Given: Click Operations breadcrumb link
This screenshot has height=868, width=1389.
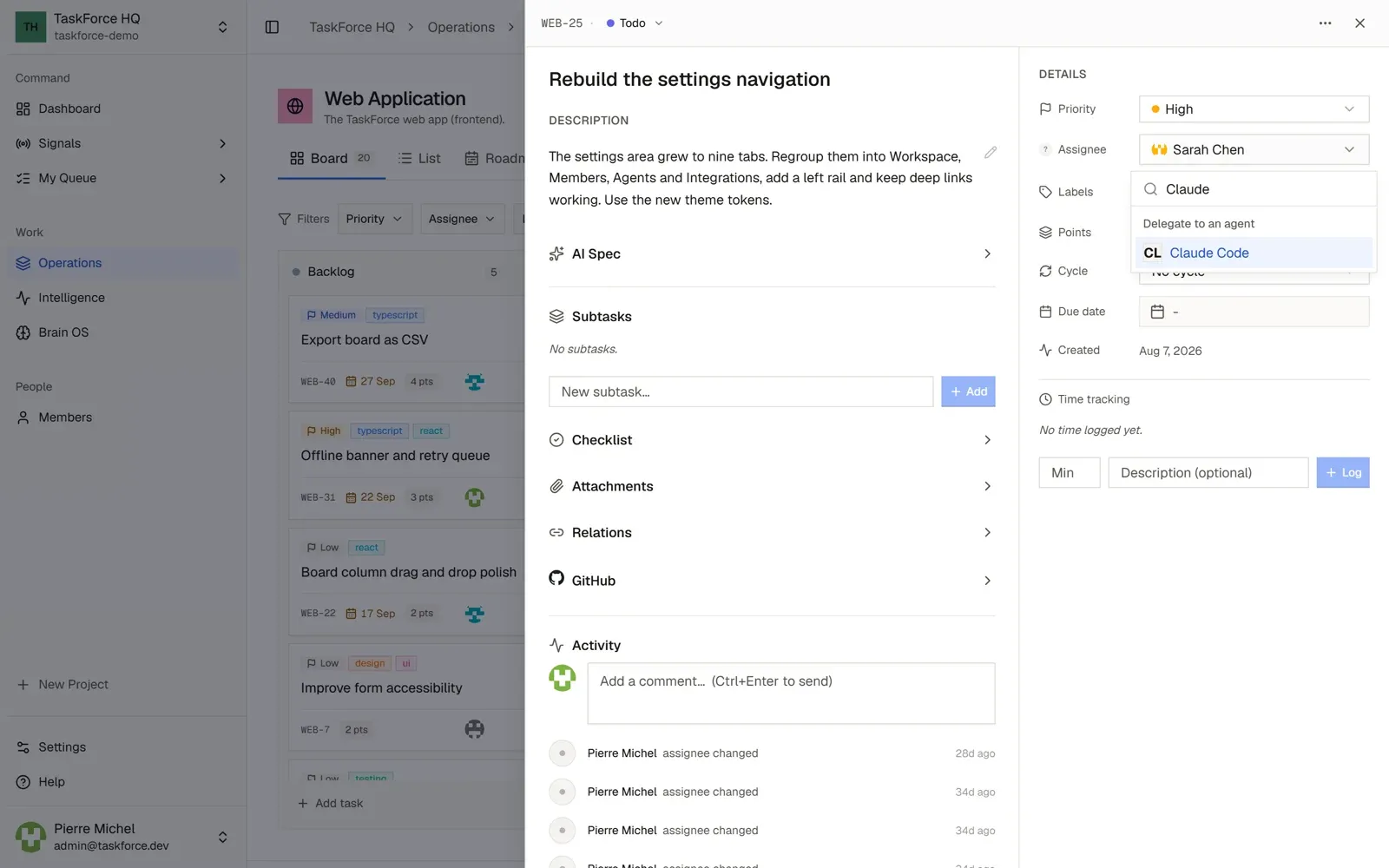Looking at the screenshot, I should pyautogui.click(x=461, y=27).
